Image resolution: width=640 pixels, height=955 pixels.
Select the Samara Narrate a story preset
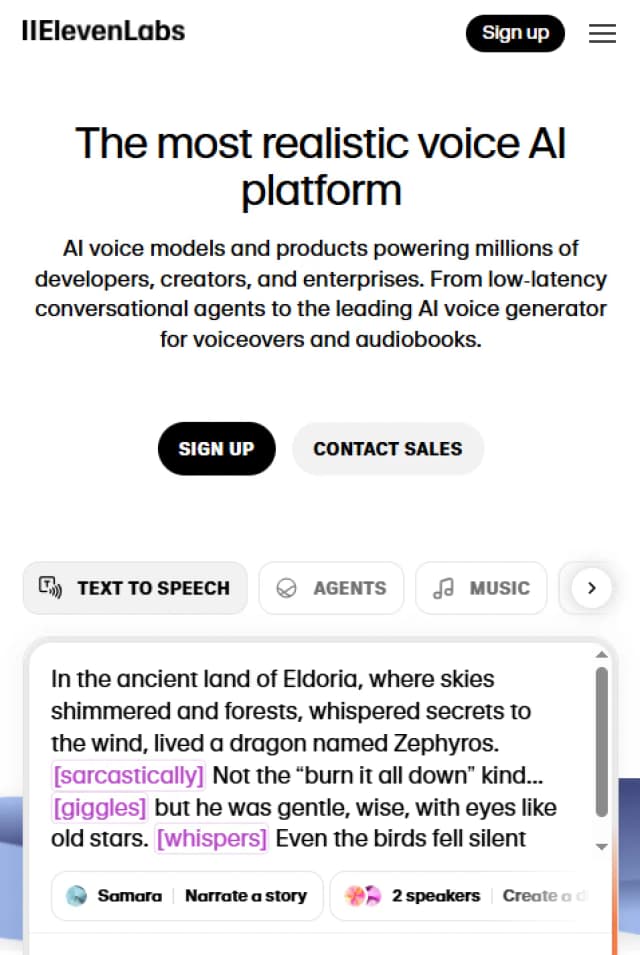(187, 896)
